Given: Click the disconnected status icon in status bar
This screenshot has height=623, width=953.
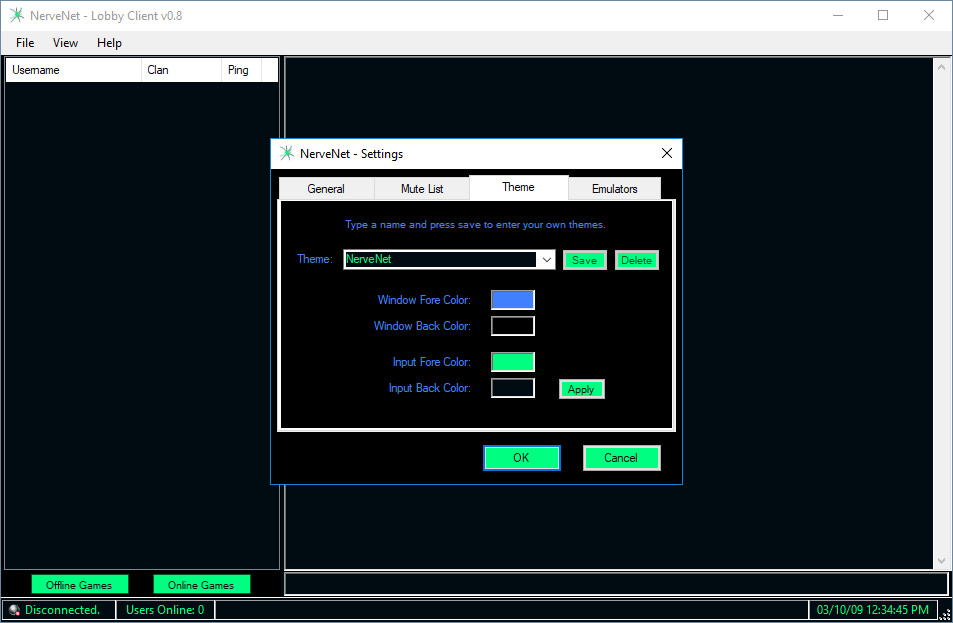Looking at the screenshot, I should [14, 610].
